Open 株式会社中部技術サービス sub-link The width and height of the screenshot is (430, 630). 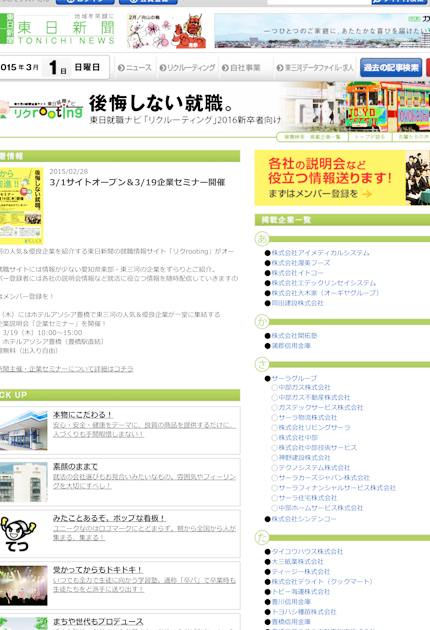317,448
